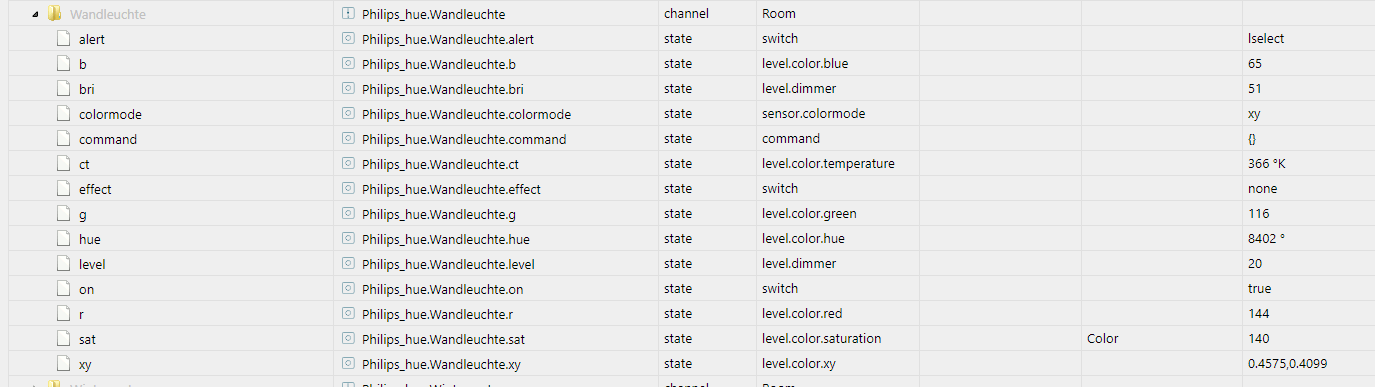Click the xy value 0.4575,0.4099
The width and height of the screenshot is (1375, 387).
(x=1288, y=364)
